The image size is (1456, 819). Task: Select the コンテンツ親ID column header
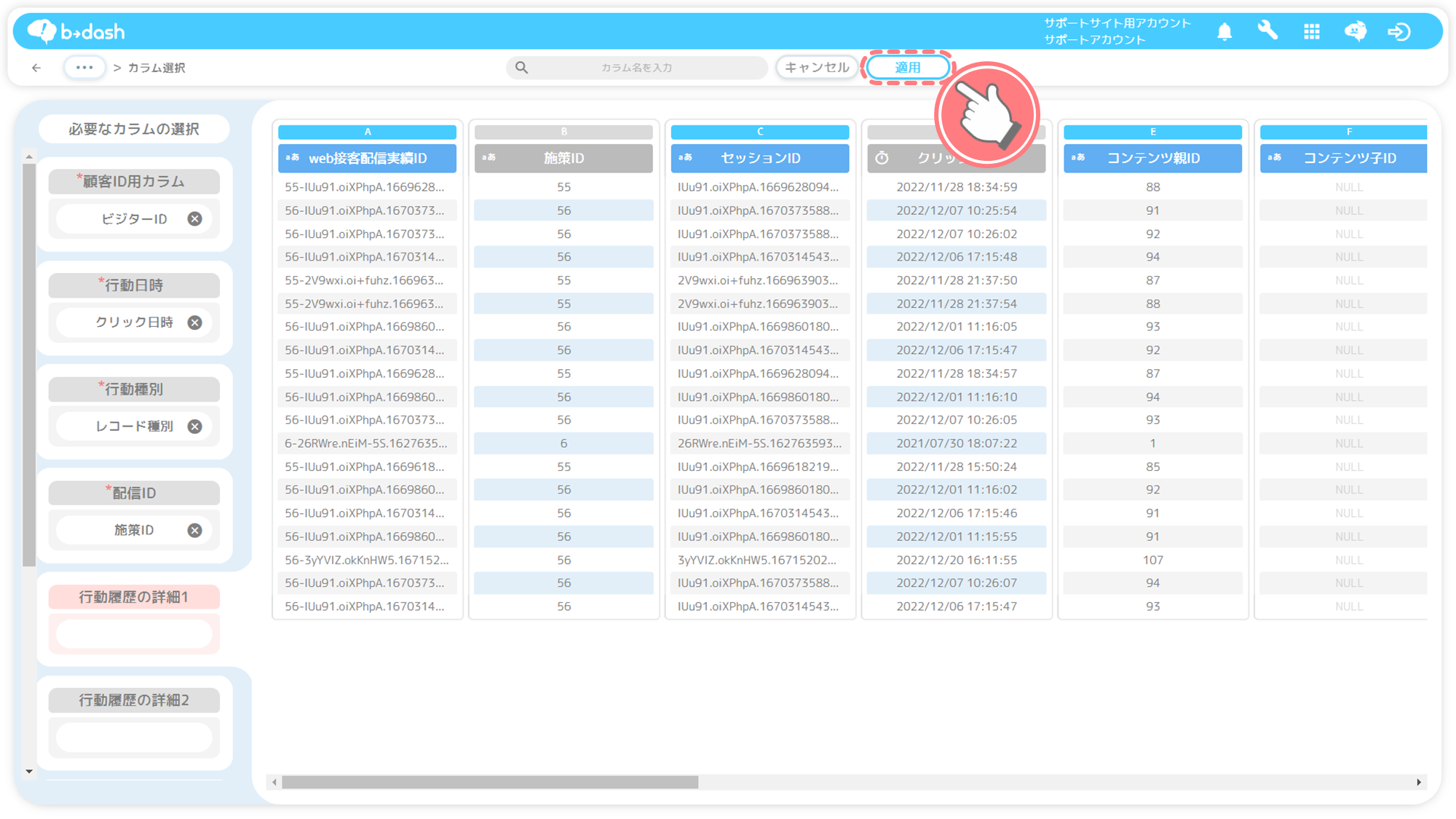point(1152,158)
